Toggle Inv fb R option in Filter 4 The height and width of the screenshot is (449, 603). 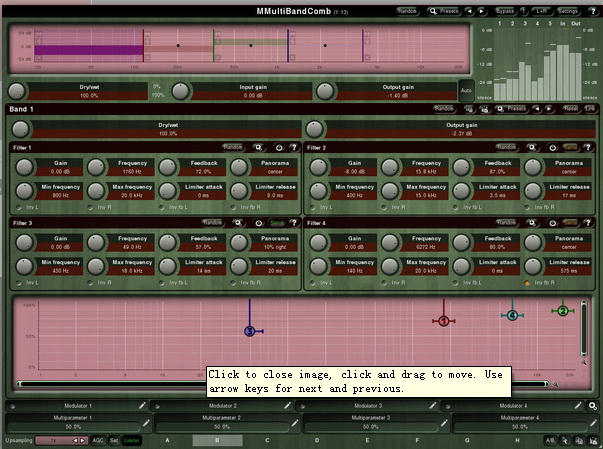tap(527, 283)
